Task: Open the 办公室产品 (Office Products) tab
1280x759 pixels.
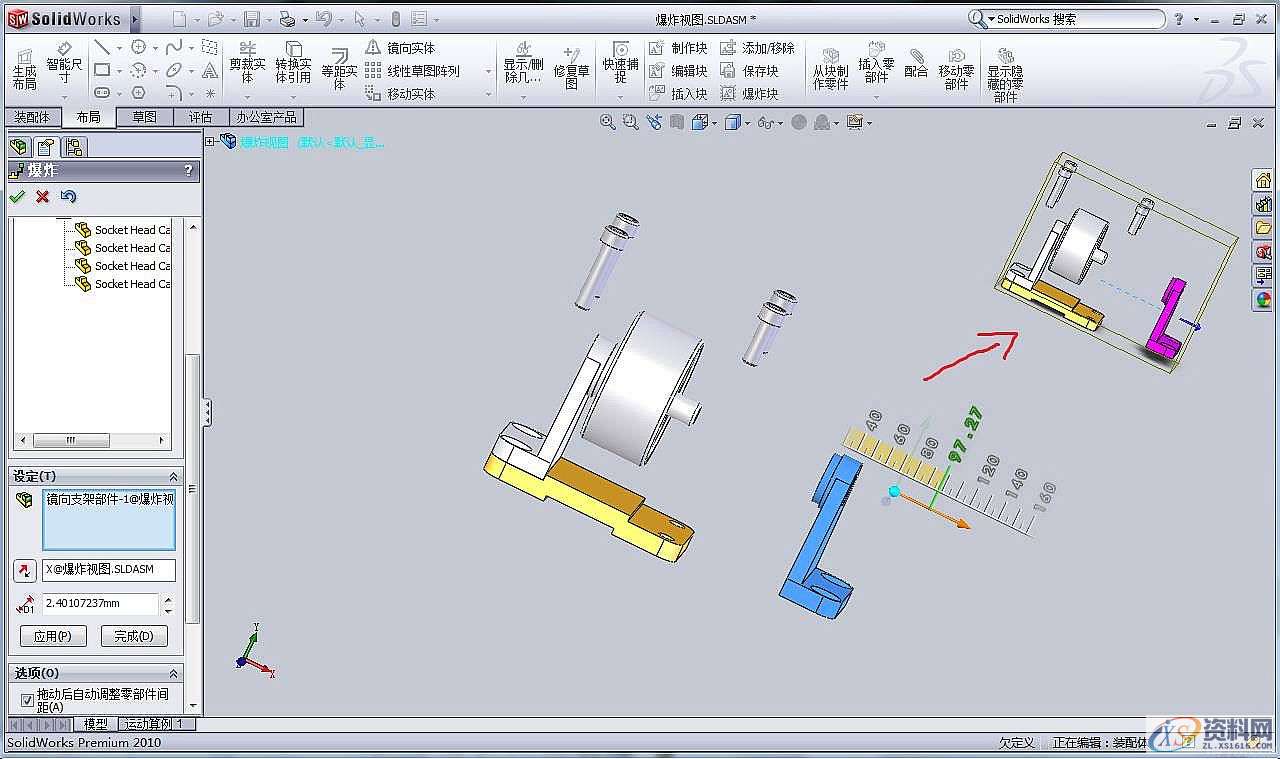Action: tap(265, 116)
